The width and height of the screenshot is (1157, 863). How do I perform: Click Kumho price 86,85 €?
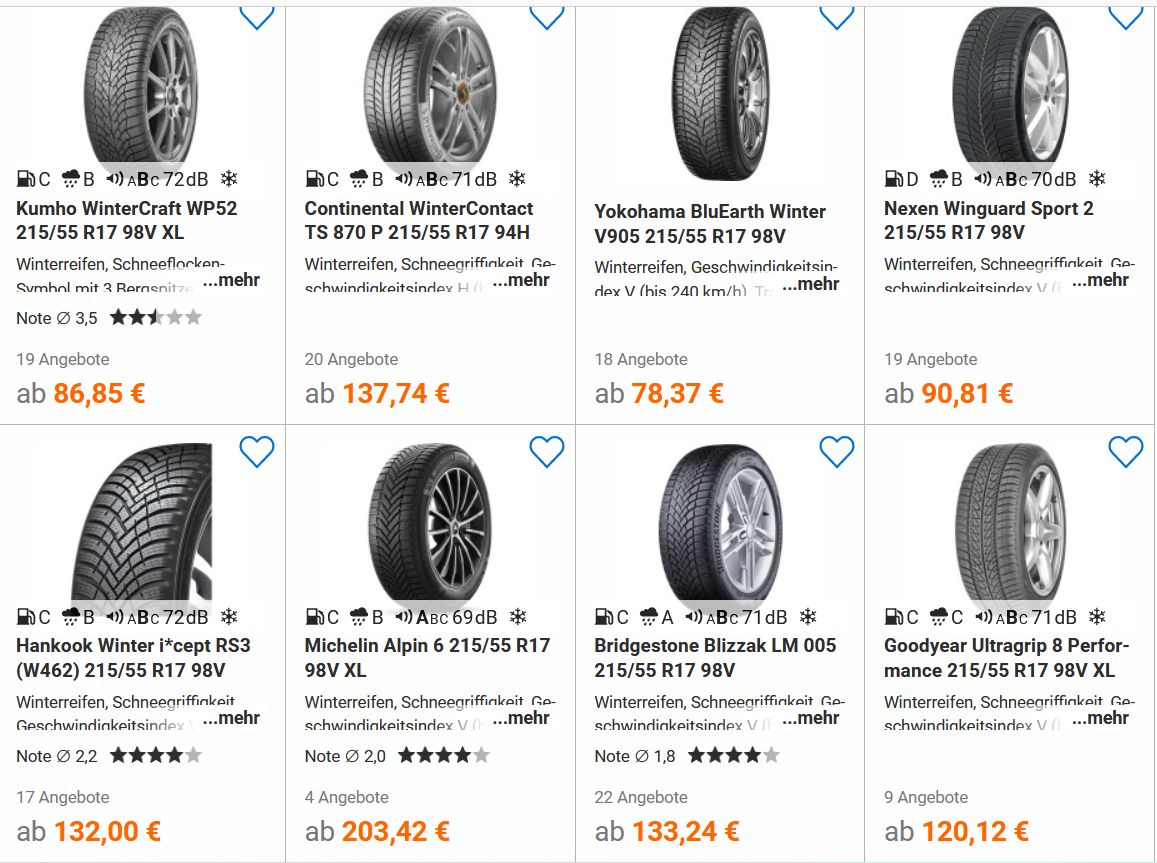pyautogui.click(x=99, y=394)
